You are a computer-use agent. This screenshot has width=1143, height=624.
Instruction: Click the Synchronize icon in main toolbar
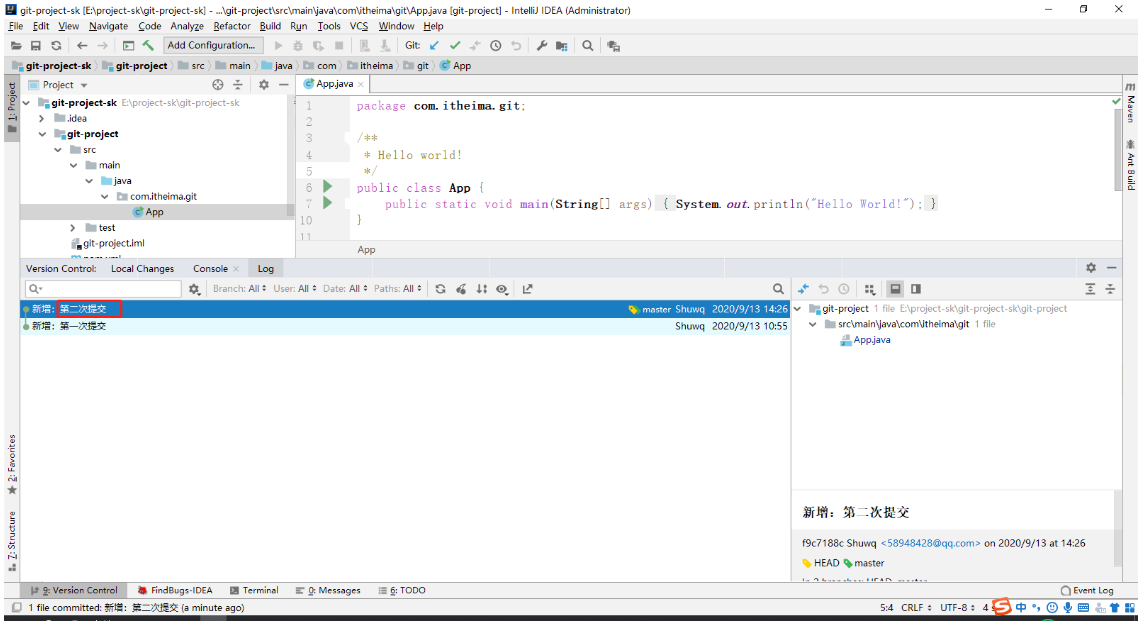(56, 45)
